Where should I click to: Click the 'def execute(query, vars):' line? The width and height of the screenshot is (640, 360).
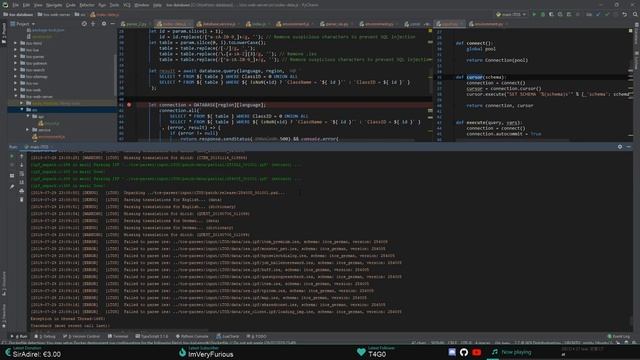pos(489,122)
